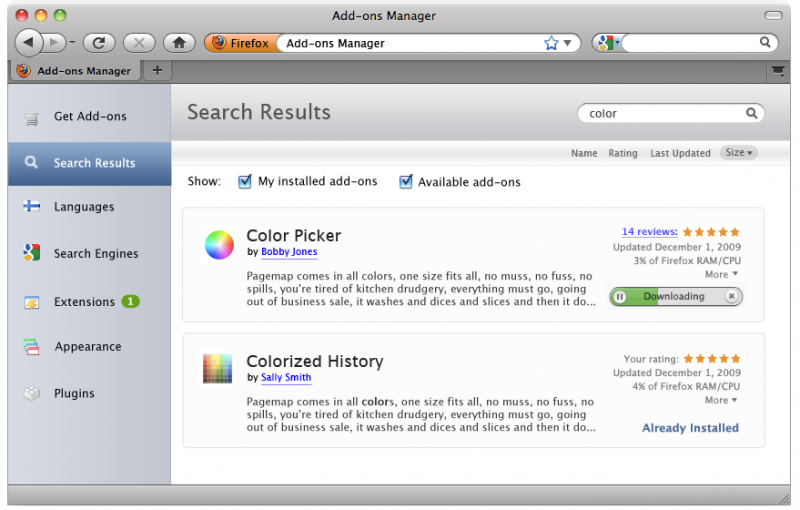Expand More details for Colorized History
The height and width of the screenshot is (510, 800).
pos(721,400)
